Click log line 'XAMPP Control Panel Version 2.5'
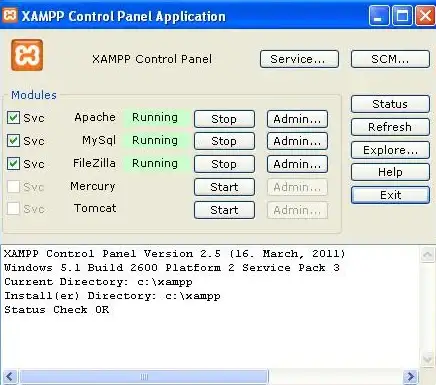Viewport: 436px width, 385px height. pos(175,254)
